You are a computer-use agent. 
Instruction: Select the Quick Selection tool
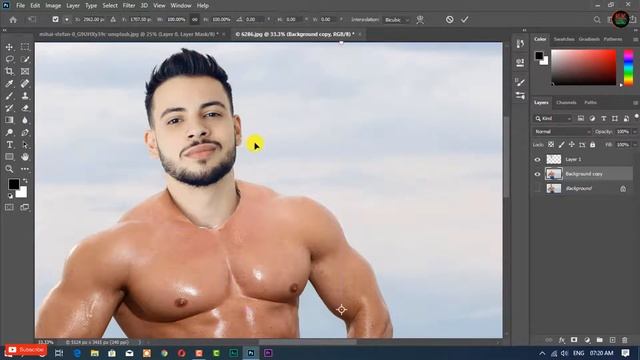click(x=25, y=59)
